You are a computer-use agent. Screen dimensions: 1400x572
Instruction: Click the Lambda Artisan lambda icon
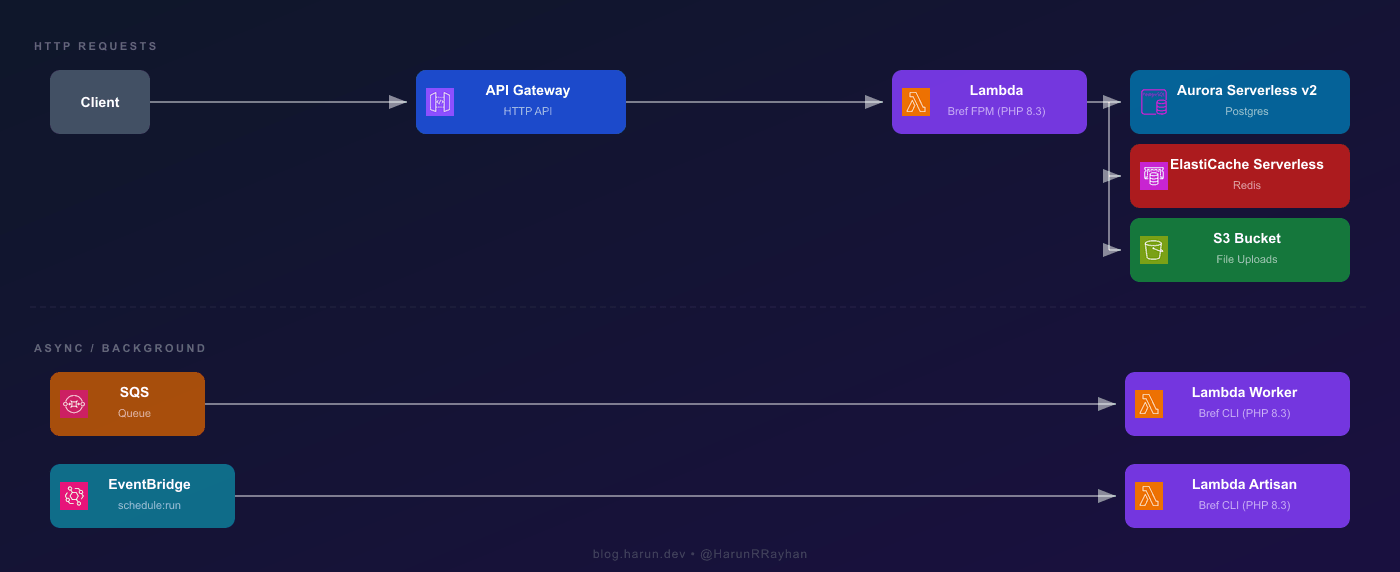tap(1149, 496)
